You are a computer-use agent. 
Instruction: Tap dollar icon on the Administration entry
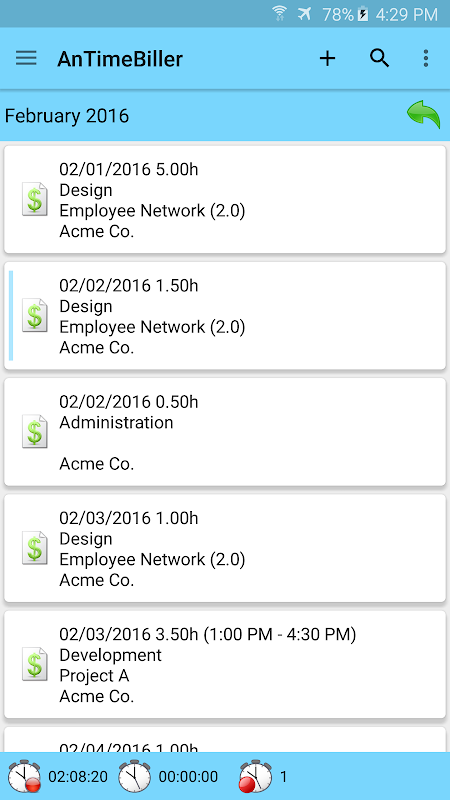(x=35, y=432)
